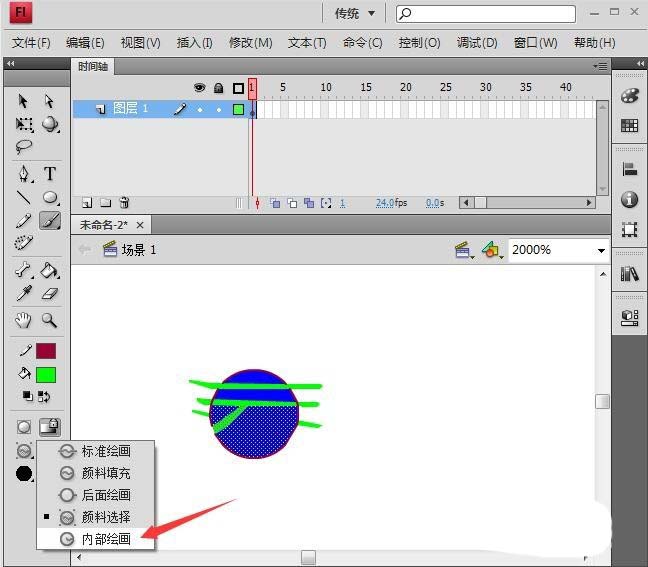The width and height of the screenshot is (648, 567).
Task: Pick the Paint Bucket tool
Action: tap(50, 271)
